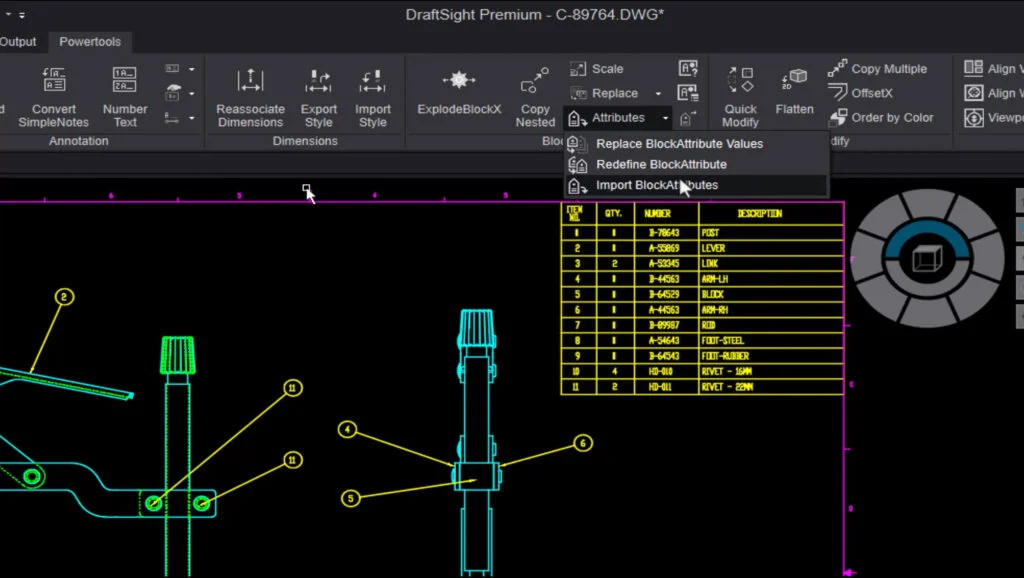Open the Number Text tool

click(x=125, y=97)
